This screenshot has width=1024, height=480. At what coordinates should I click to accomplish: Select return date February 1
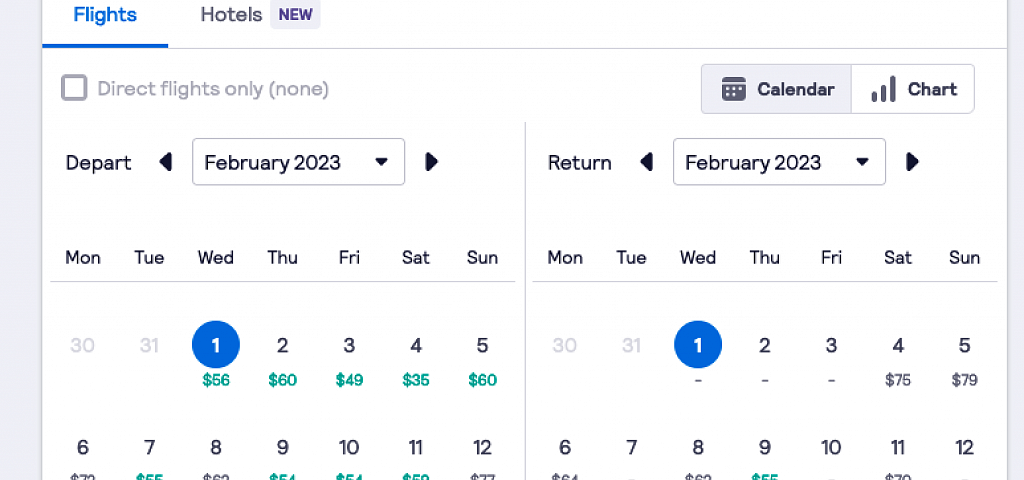tap(698, 345)
